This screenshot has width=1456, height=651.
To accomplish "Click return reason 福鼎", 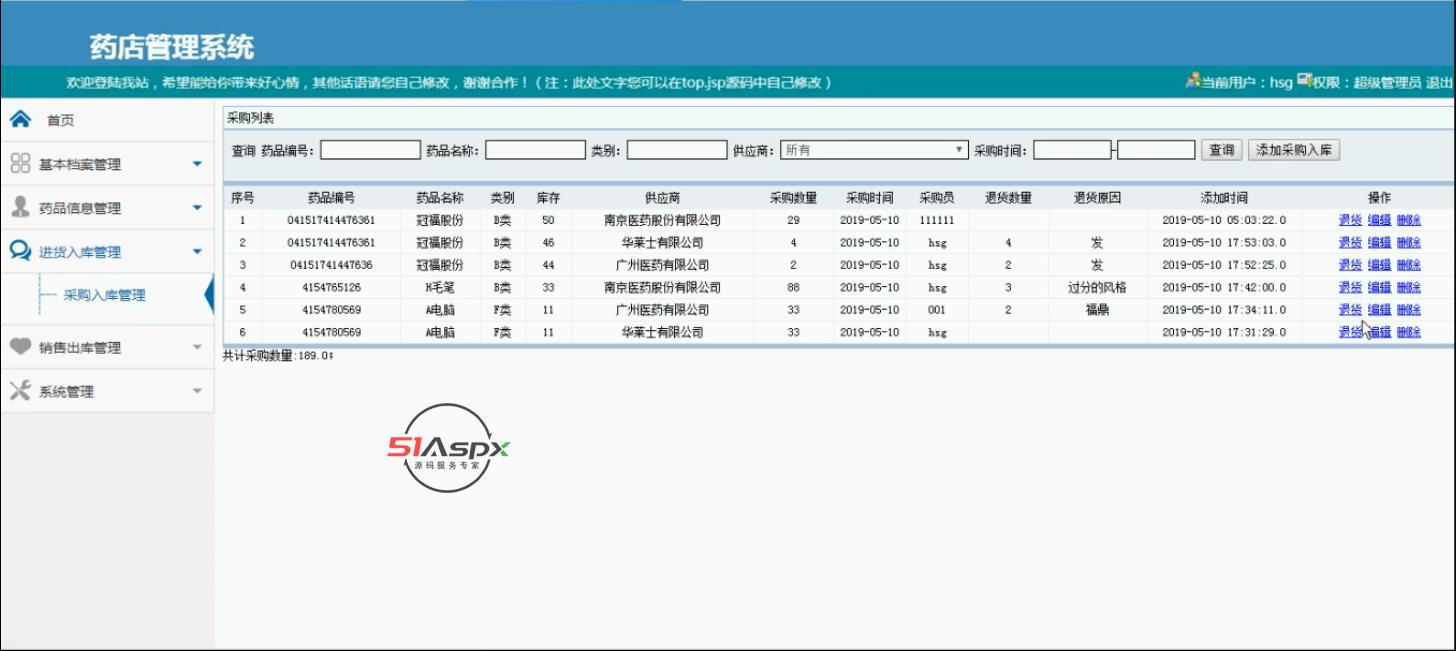I will click(x=1097, y=310).
